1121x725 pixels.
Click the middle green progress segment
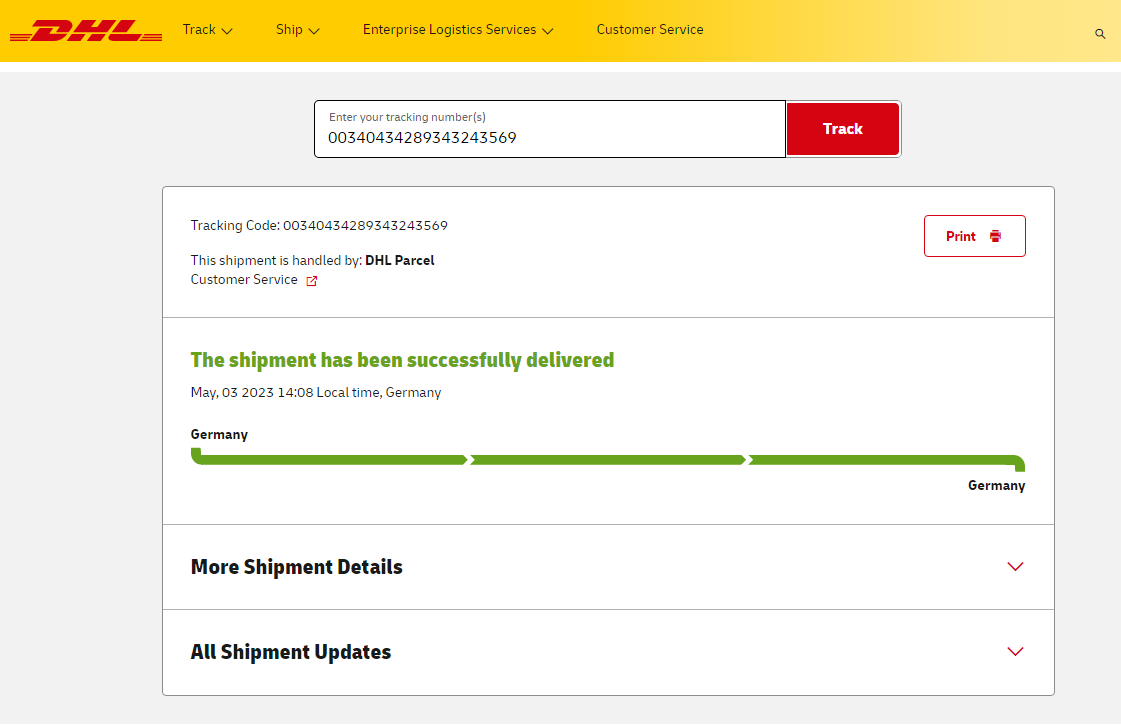(607, 460)
